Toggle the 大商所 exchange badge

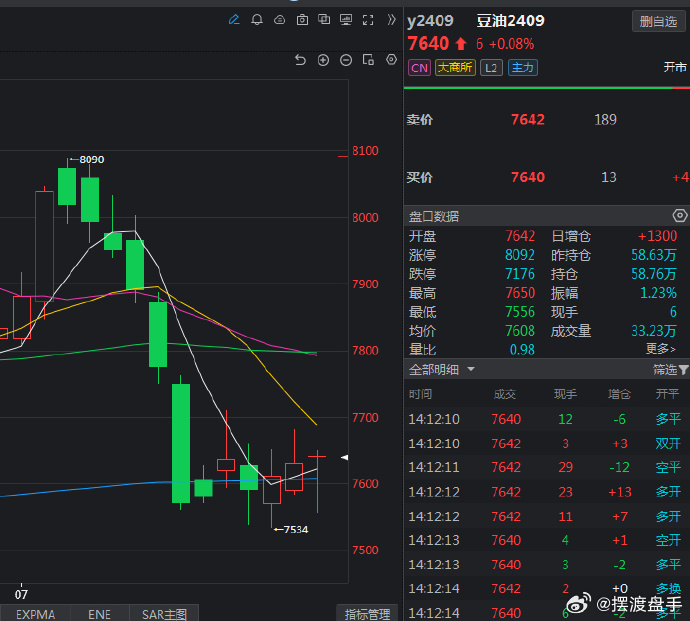click(x=455, y=68)
